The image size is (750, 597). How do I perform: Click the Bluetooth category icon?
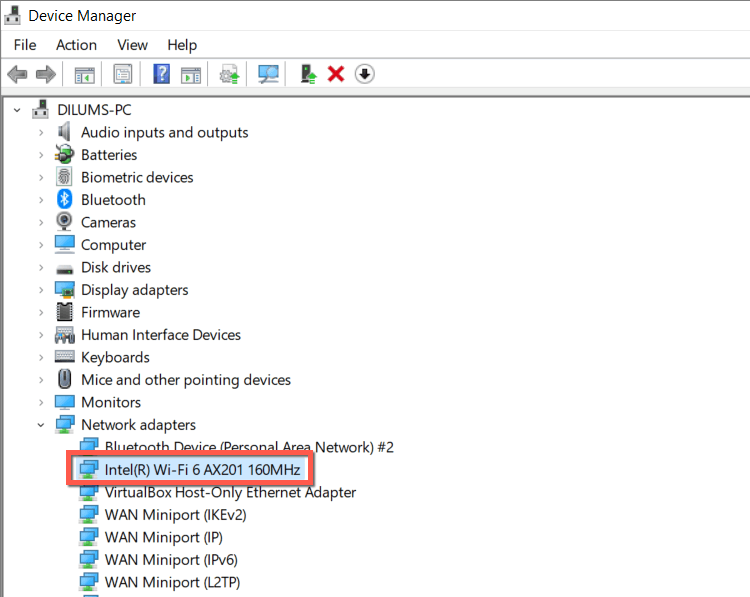[64, 199]
